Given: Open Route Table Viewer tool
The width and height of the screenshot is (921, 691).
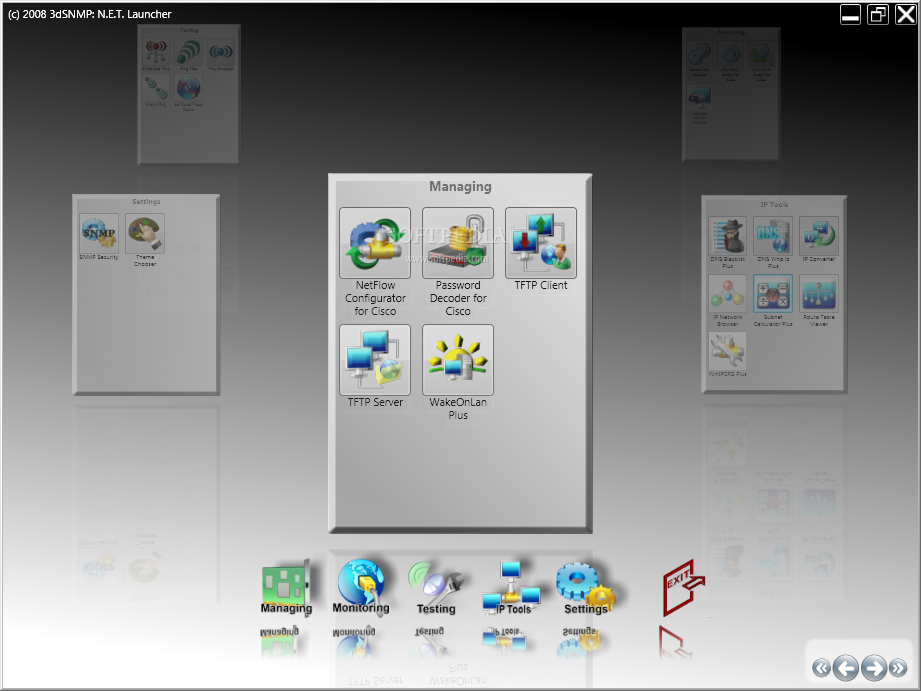Looking at the screenshot, I should point(819,294).
